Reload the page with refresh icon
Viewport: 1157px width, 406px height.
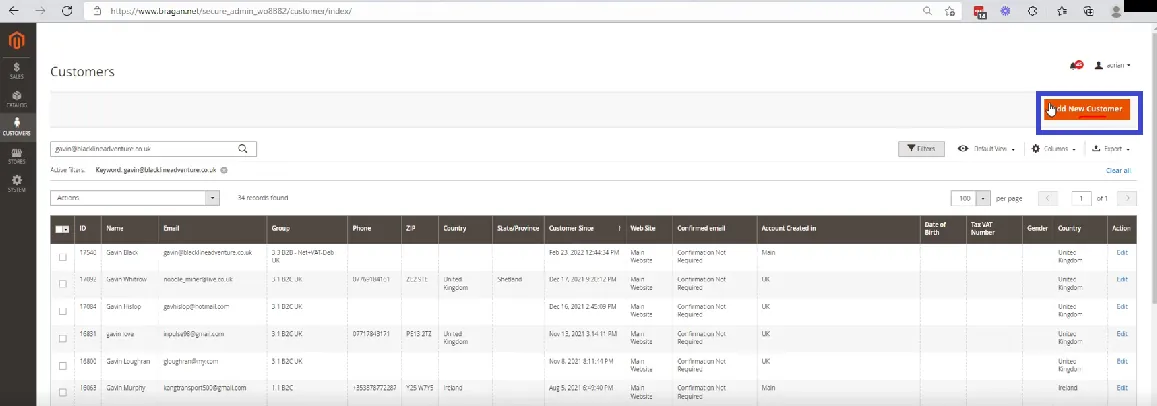(x=67, y=11)
